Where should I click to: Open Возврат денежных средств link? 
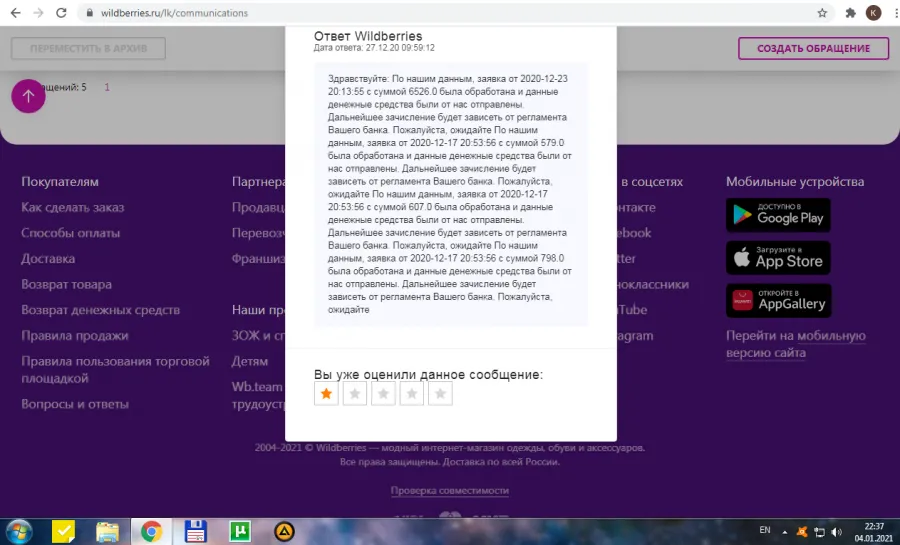click(x=100, y=310)
